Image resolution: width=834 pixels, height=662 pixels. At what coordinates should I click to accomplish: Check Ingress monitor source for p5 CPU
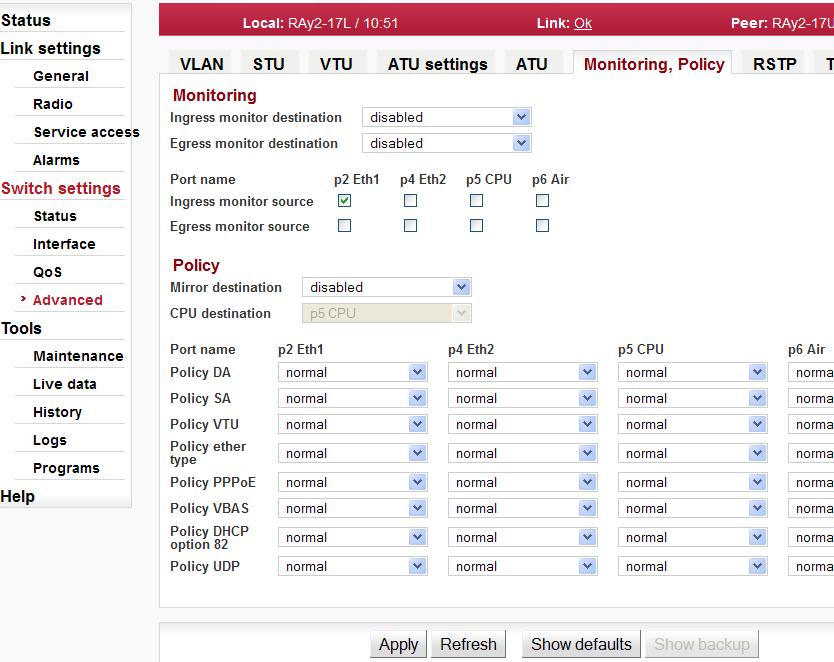tap(476, 200)
